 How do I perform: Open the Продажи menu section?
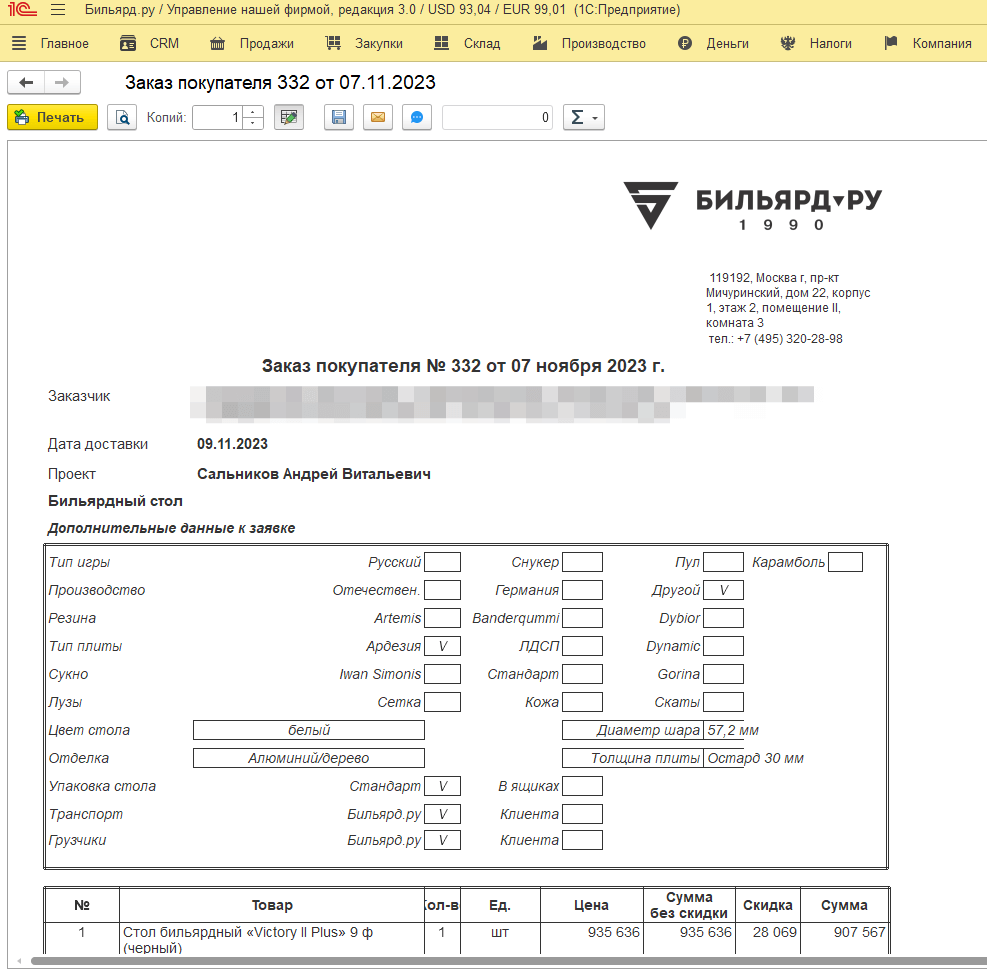point(252,44)
